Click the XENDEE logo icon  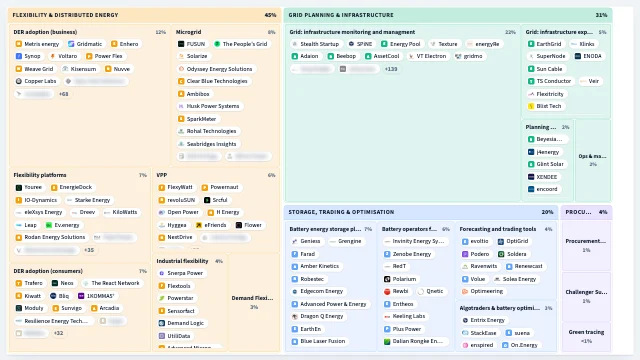[531, 177]
